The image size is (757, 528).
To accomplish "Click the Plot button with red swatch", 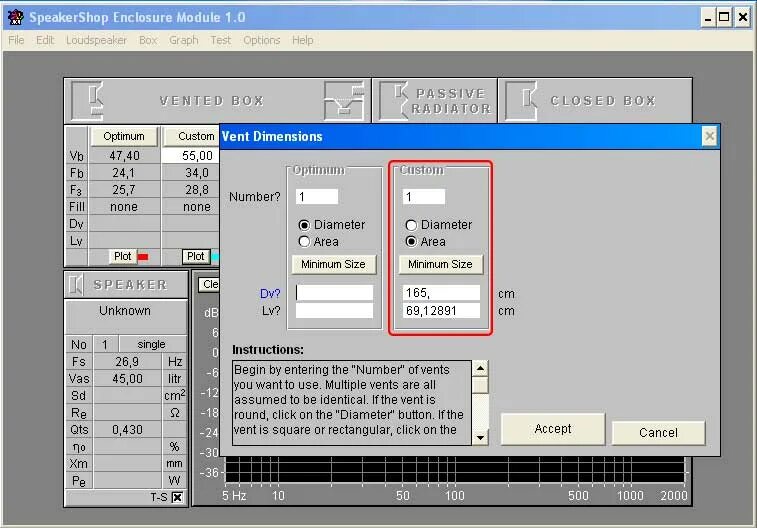I will [x=123, y=256].
